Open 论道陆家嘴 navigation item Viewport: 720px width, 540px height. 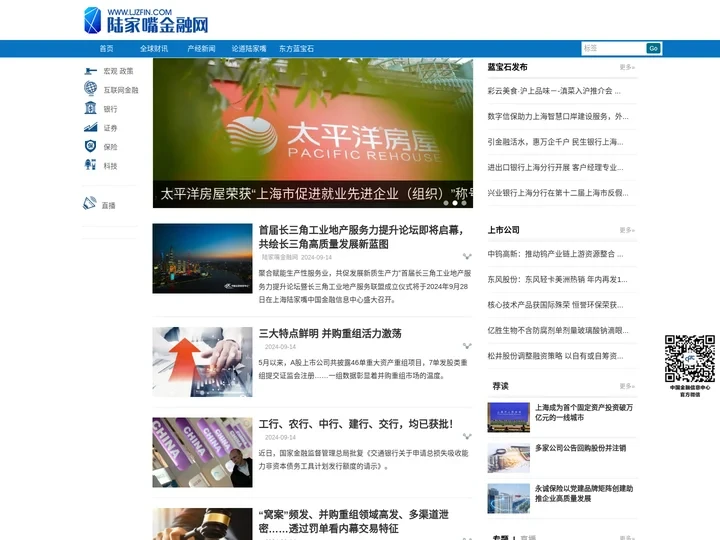coord(249,49)
